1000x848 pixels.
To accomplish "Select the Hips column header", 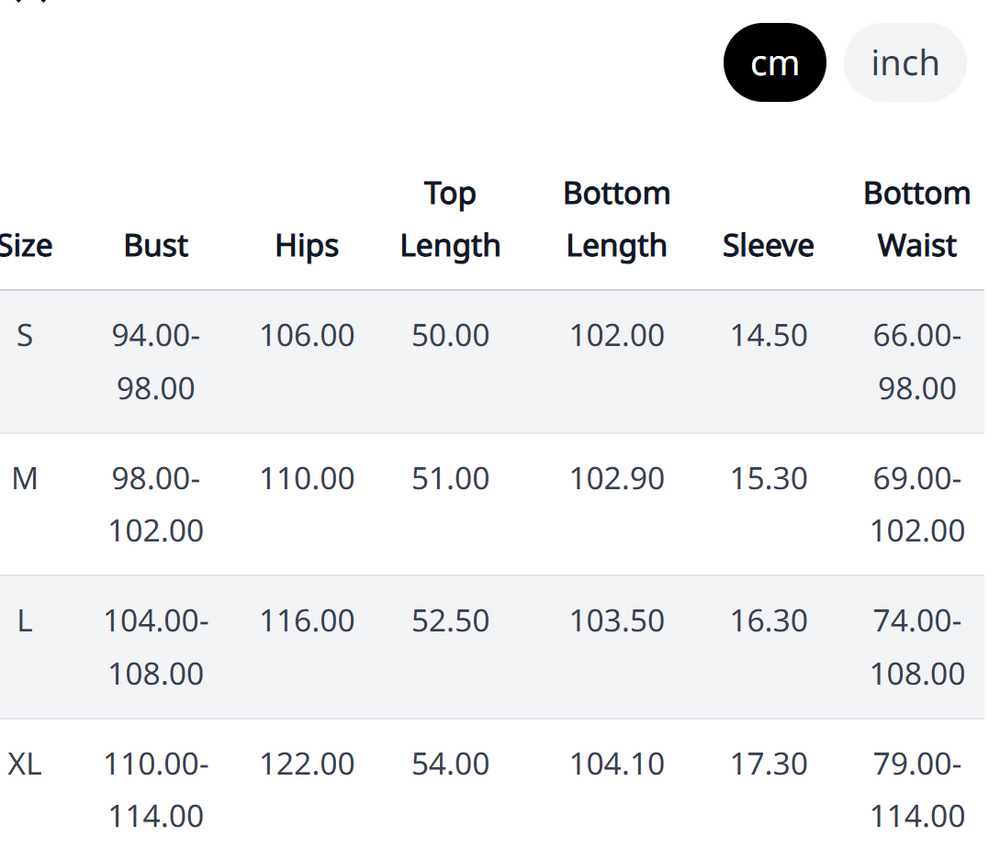I will [307, 246].
